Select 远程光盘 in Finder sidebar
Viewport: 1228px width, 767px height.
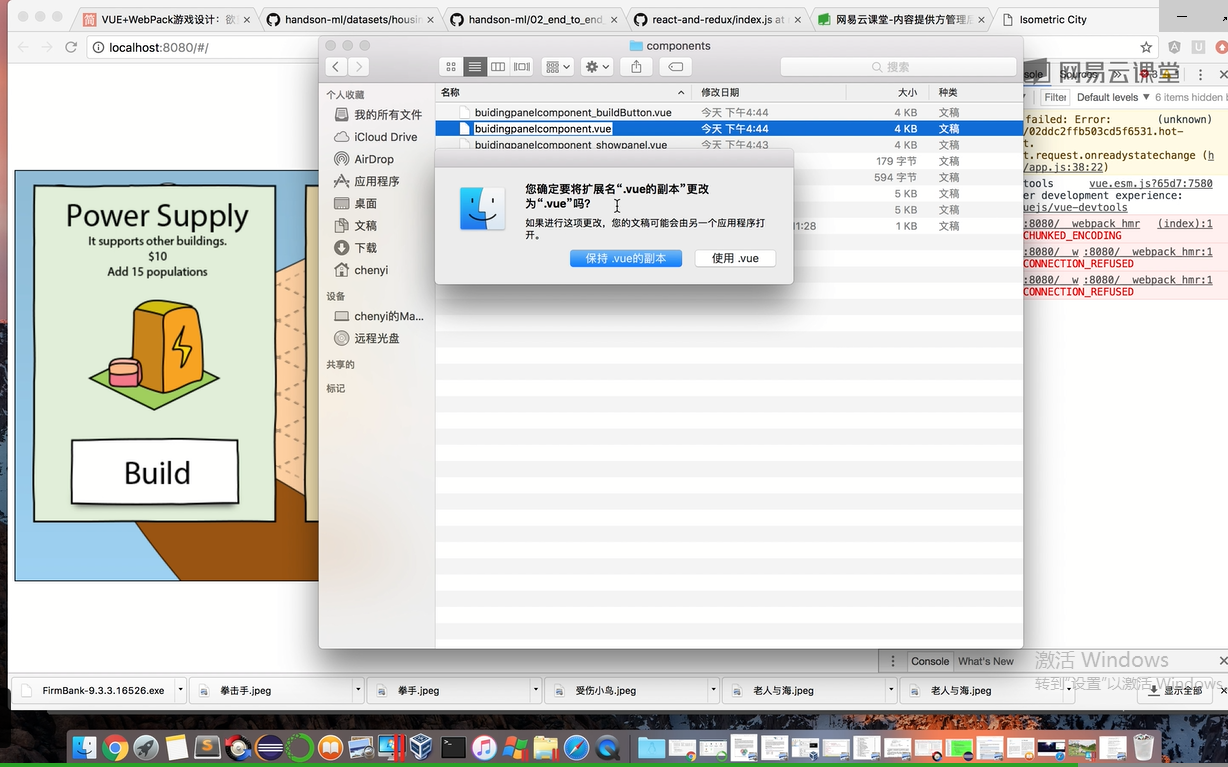367,338
